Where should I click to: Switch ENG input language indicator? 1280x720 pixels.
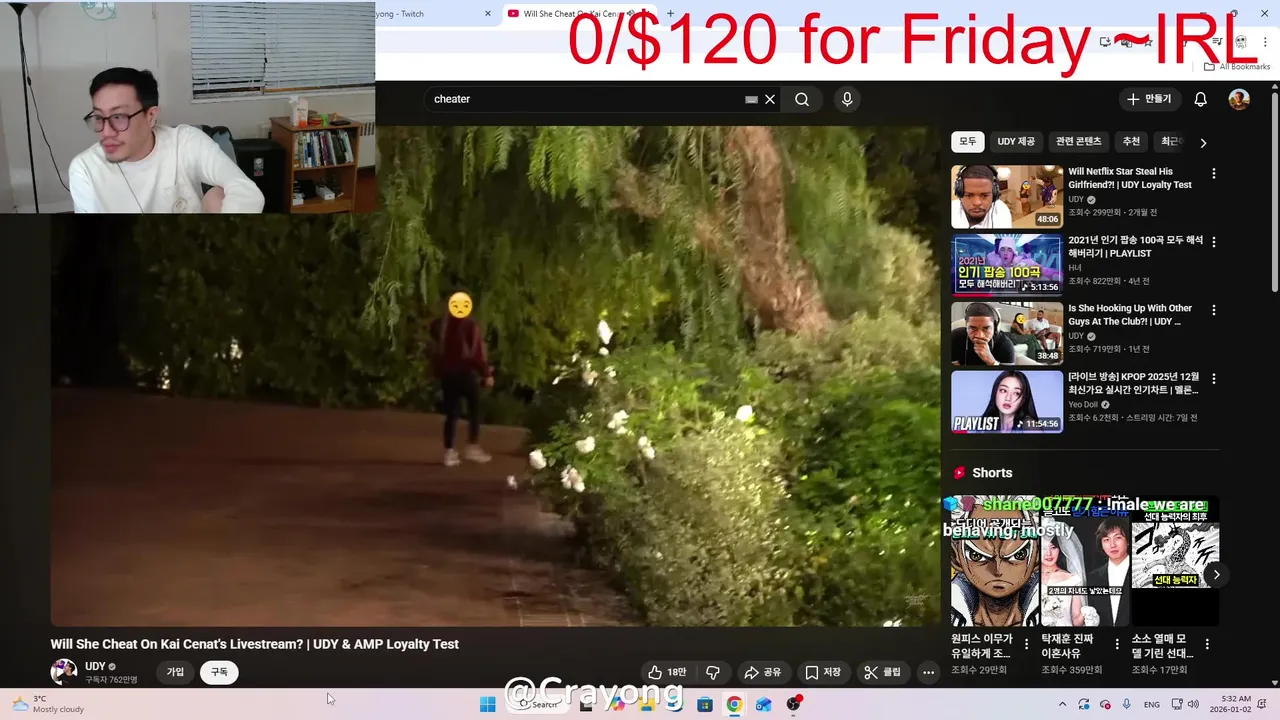[1152, 704]
